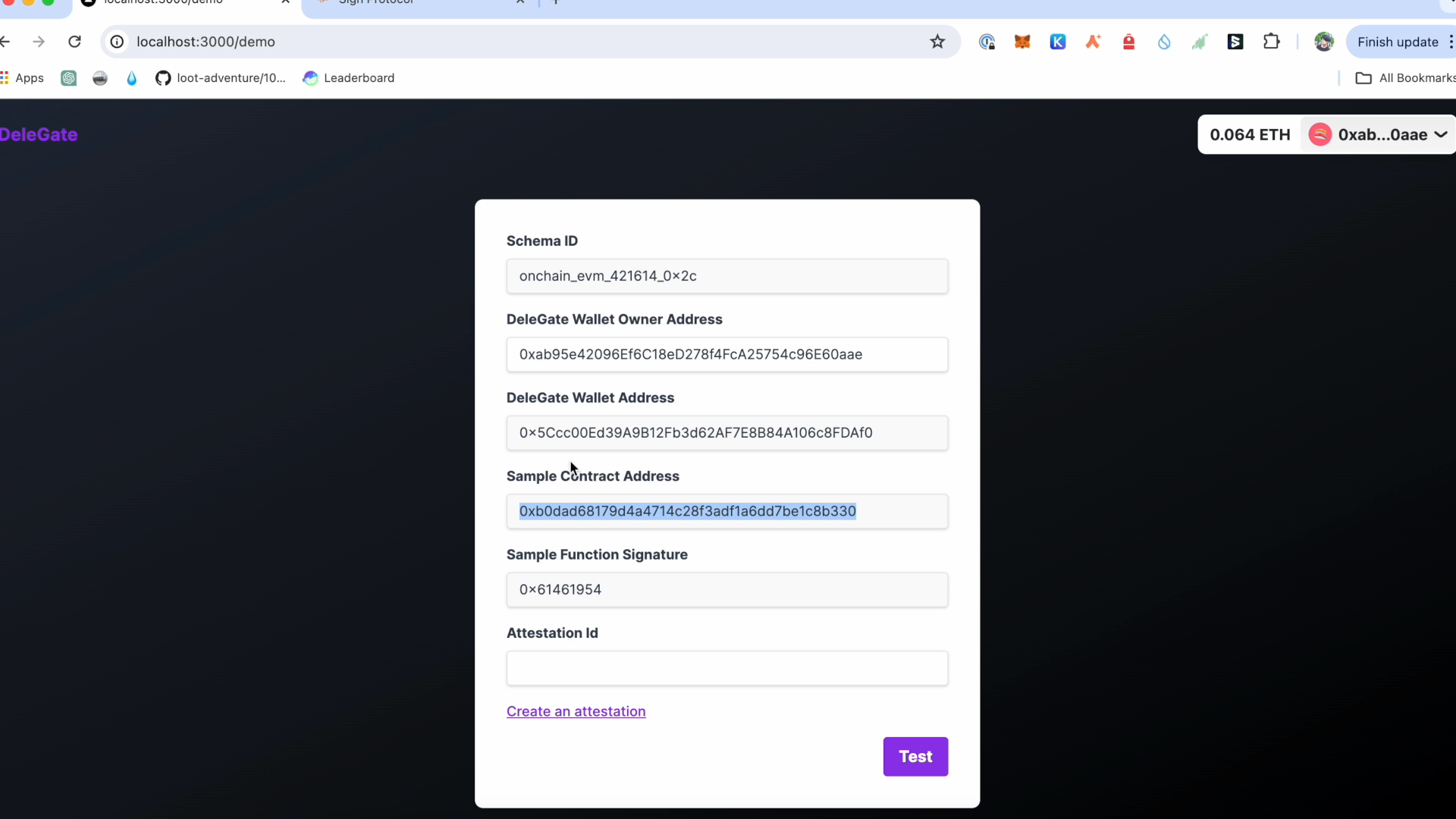Open the Apps bookmark shortcut
The image size is (1456, 819).
(22, 78)
